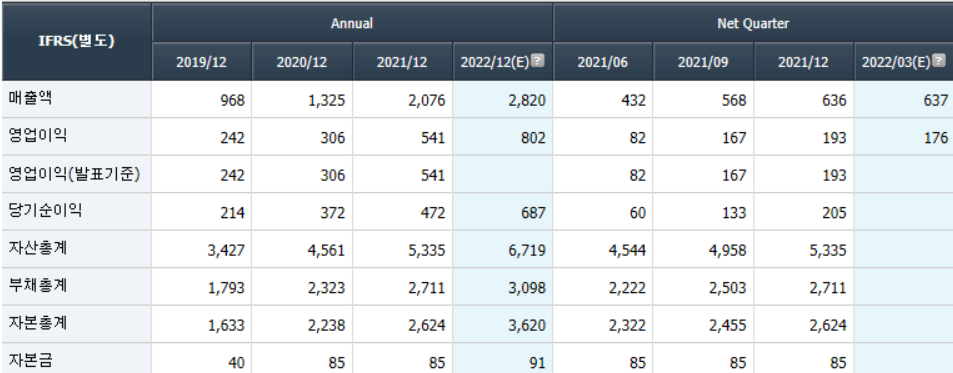953x373 pixels.
Task: Click 영업이익 quarterly estimate 176
Action: pyautogui.click(x=935, y=138)
